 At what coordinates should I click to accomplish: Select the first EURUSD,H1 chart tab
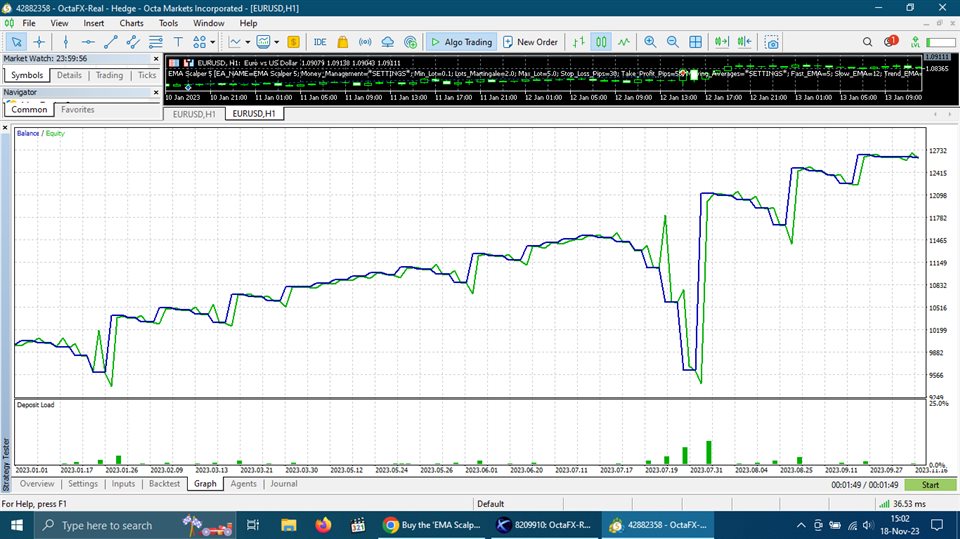click(x=194, y=114)
